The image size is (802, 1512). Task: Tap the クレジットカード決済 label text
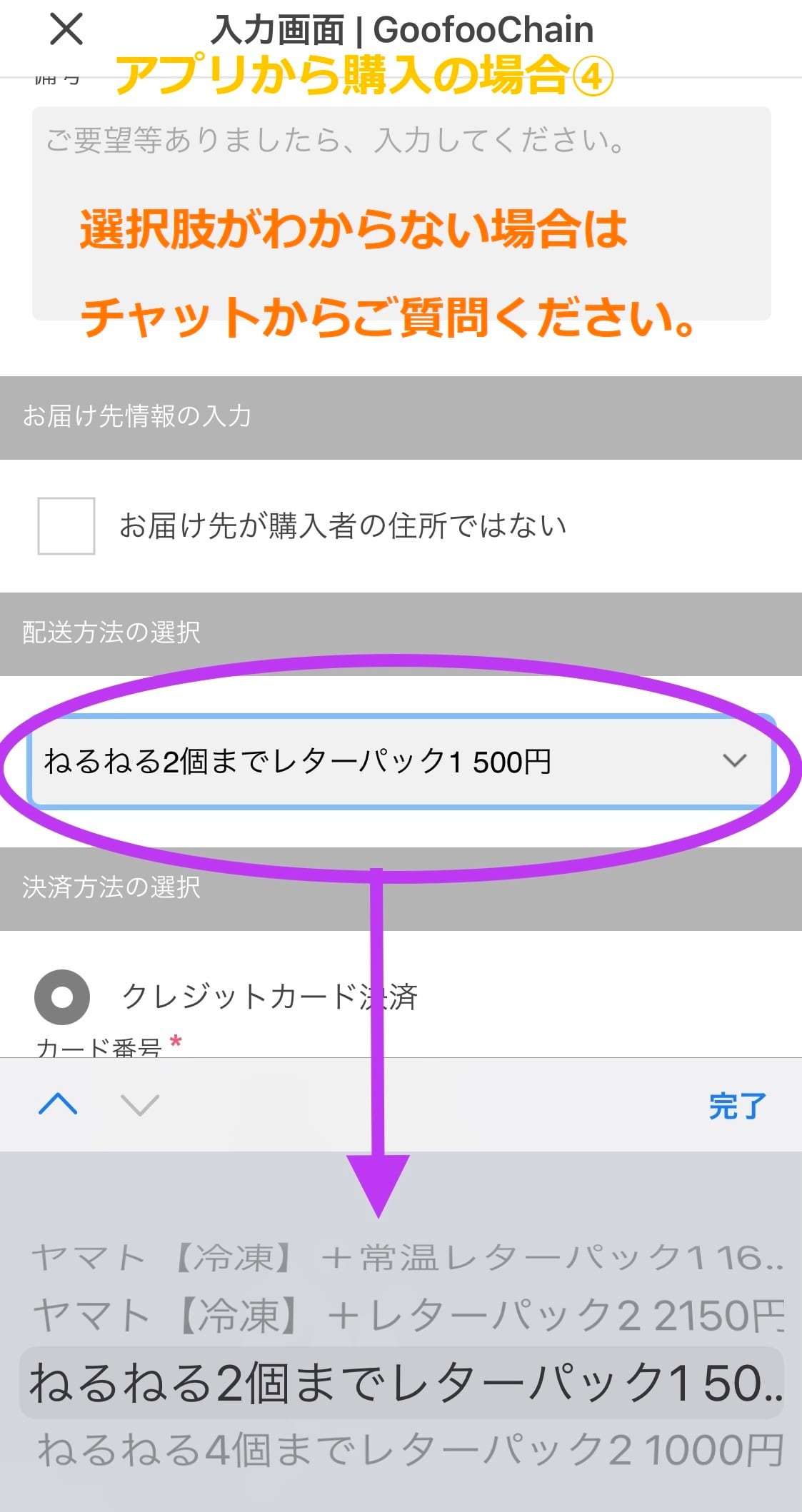tap(270, 997)
